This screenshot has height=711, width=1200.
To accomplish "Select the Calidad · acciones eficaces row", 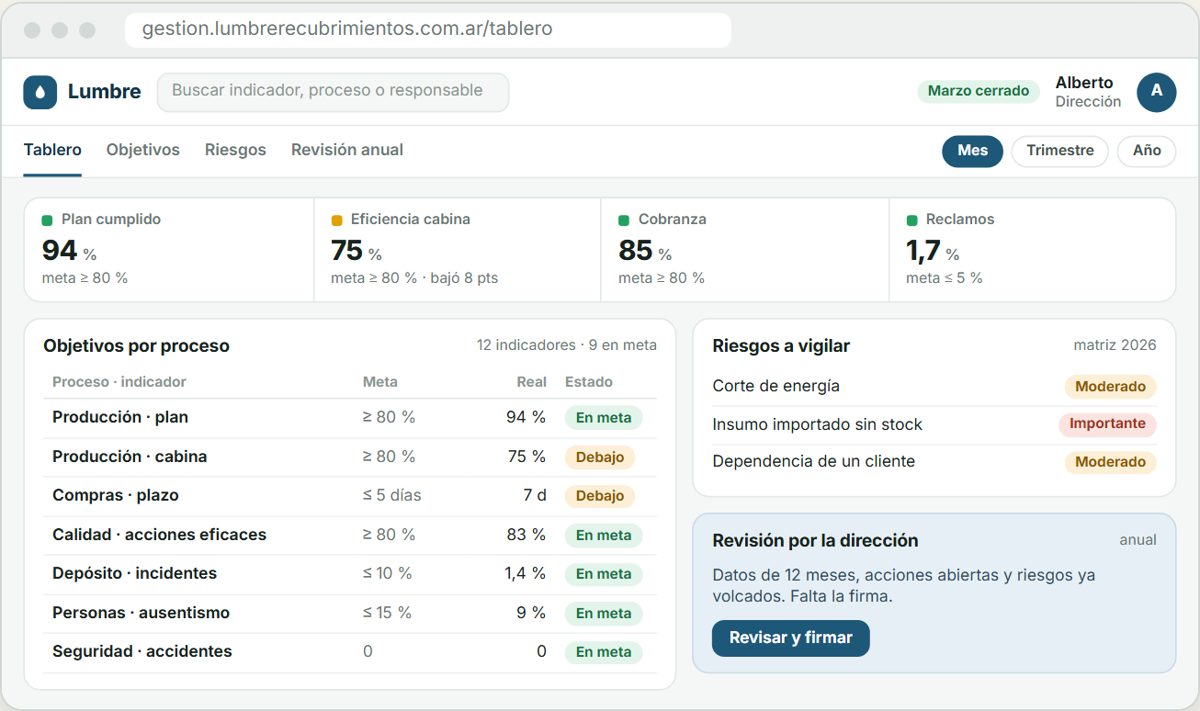I will pos(350,535).
